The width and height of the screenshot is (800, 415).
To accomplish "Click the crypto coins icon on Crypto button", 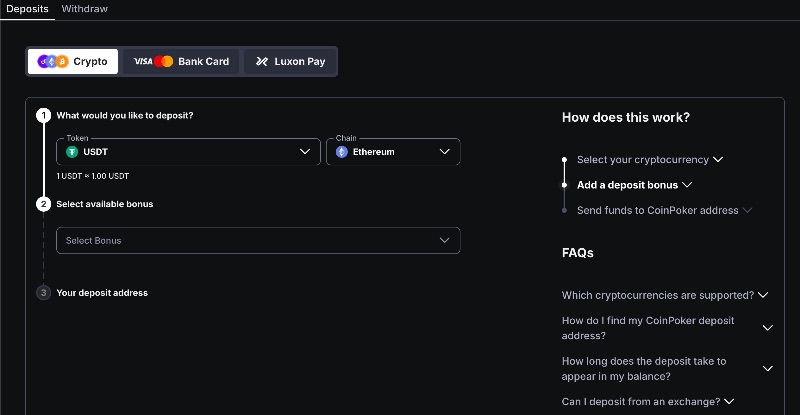I will click(53, 62).
